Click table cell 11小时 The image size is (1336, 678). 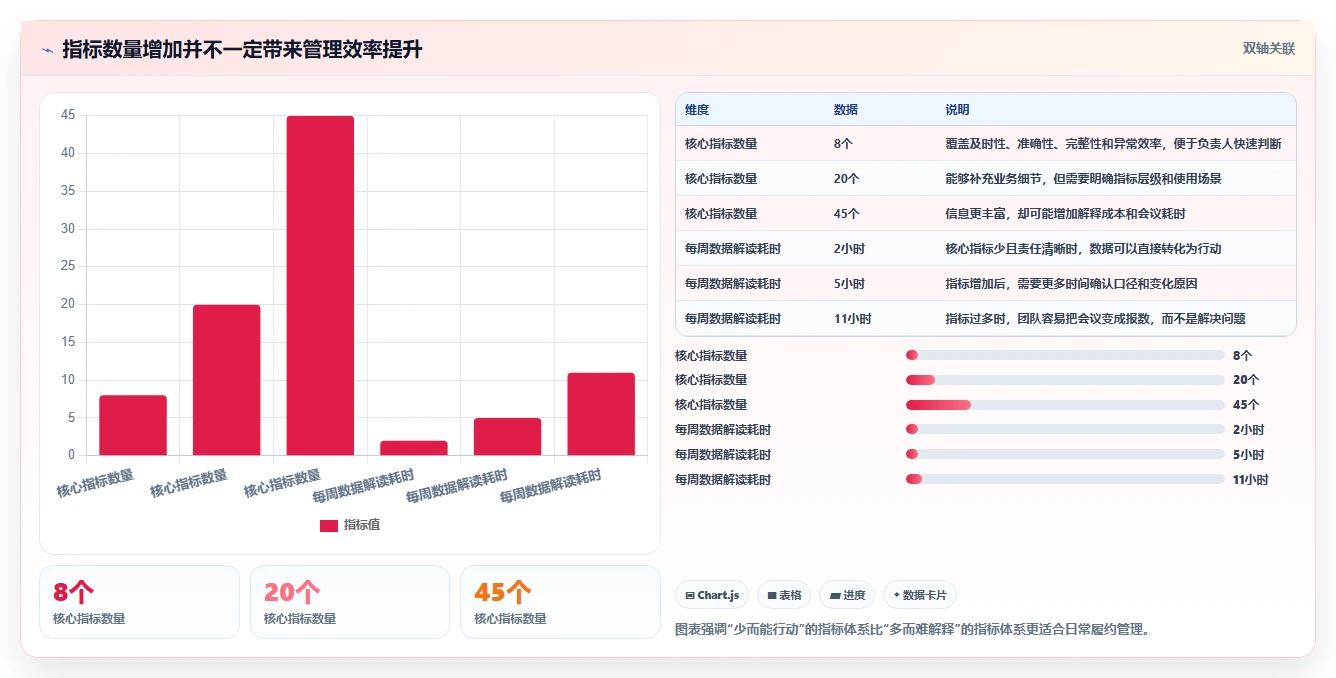click(x=852, y=319)
